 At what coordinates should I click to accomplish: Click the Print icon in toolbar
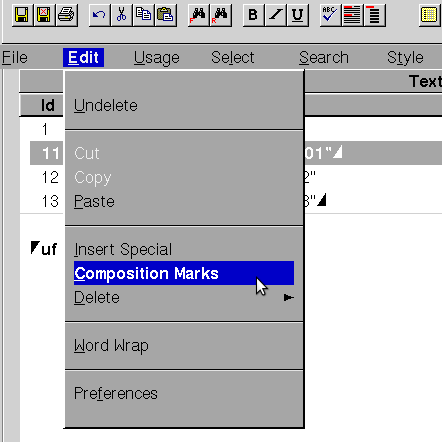66,15
